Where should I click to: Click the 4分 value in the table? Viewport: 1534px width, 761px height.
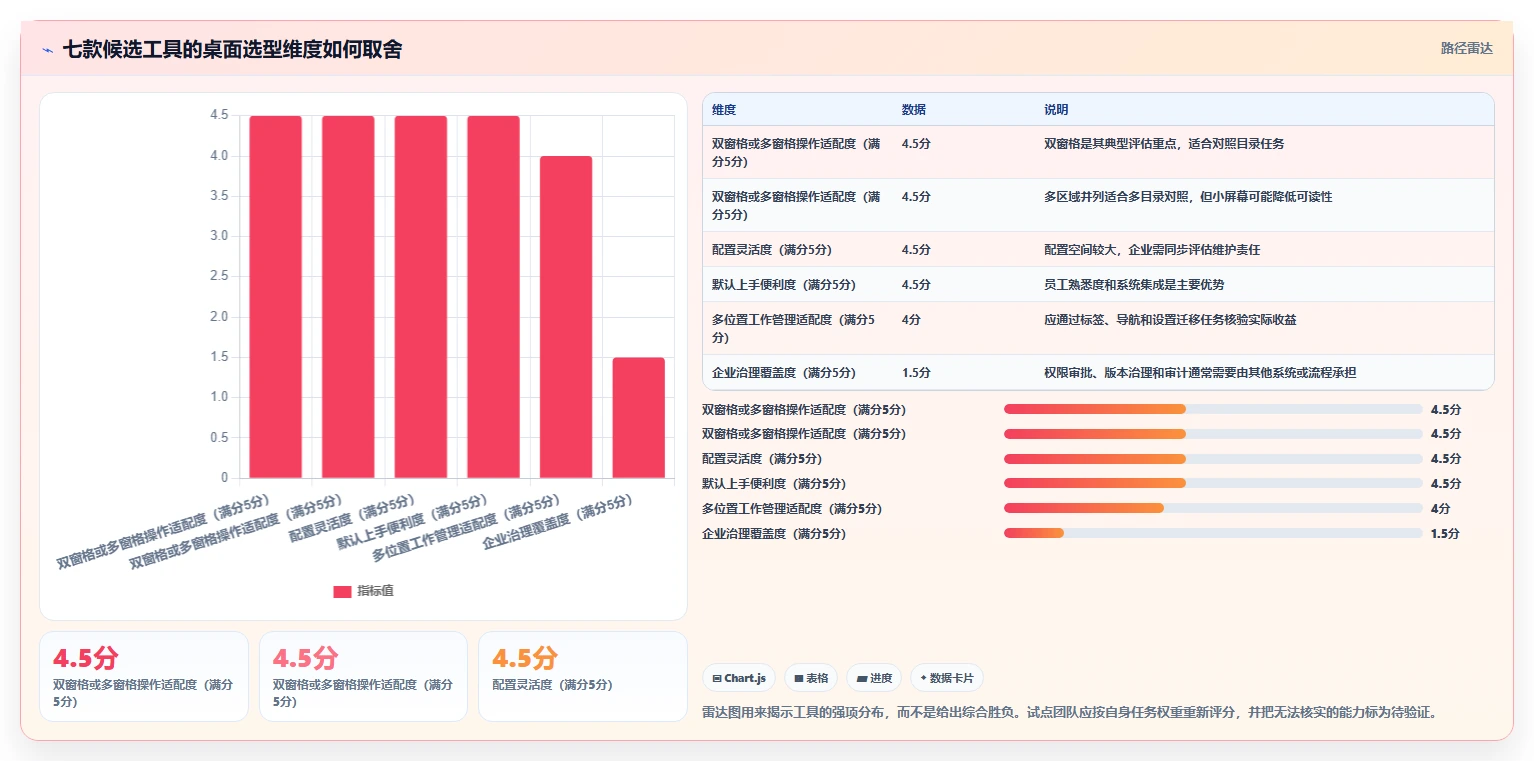911,320
